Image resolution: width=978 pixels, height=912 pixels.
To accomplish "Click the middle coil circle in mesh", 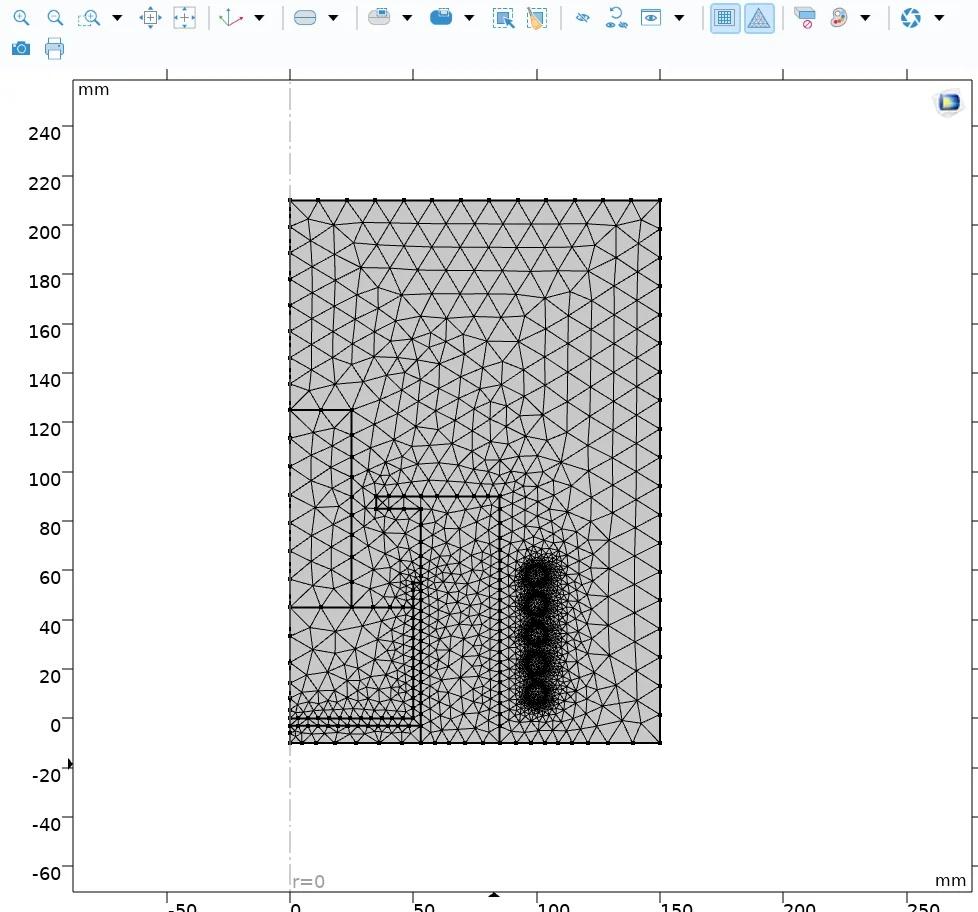I will [536, 634].
